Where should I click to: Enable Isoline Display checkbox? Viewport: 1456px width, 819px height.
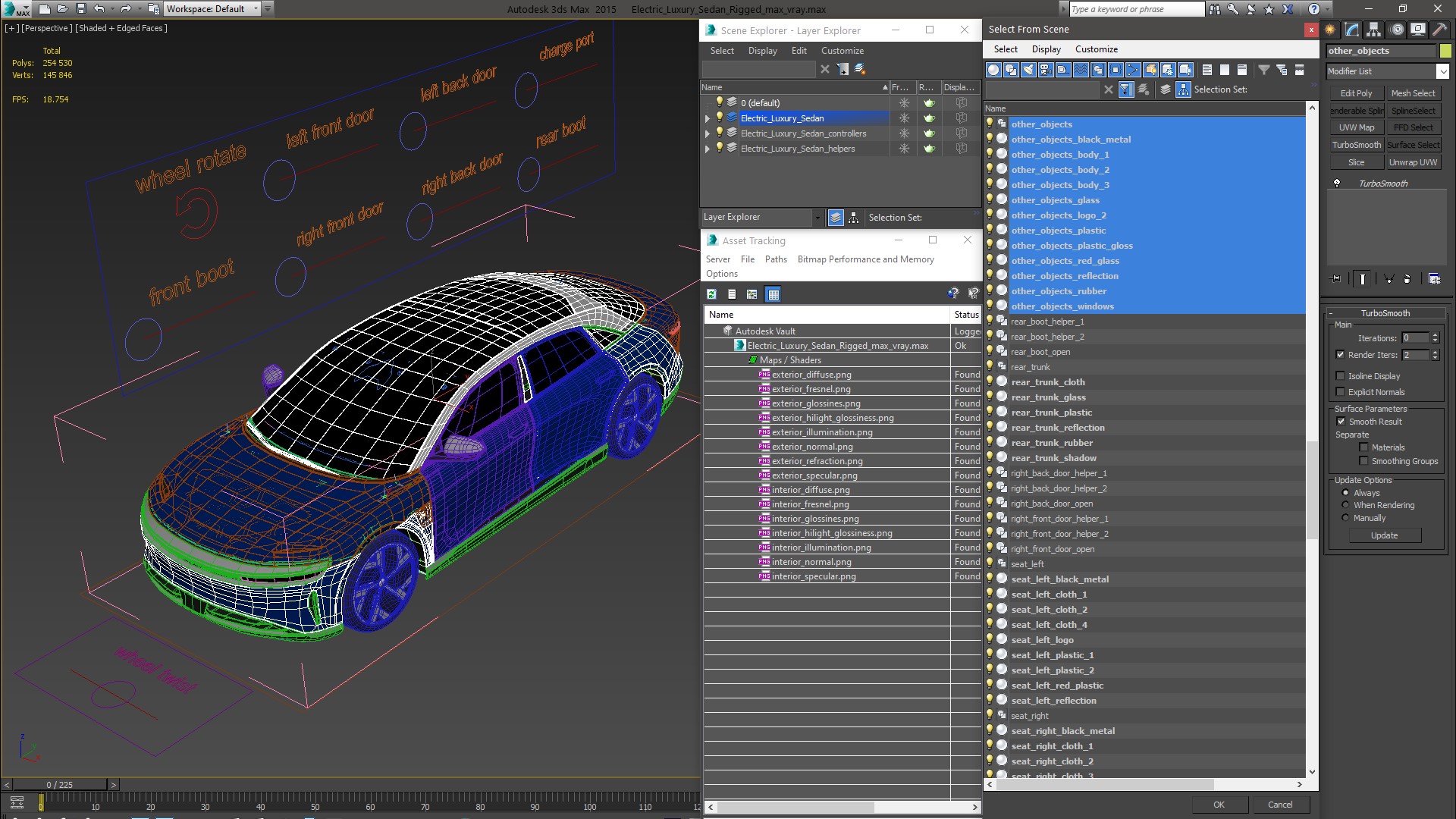tap(1340, 376)
